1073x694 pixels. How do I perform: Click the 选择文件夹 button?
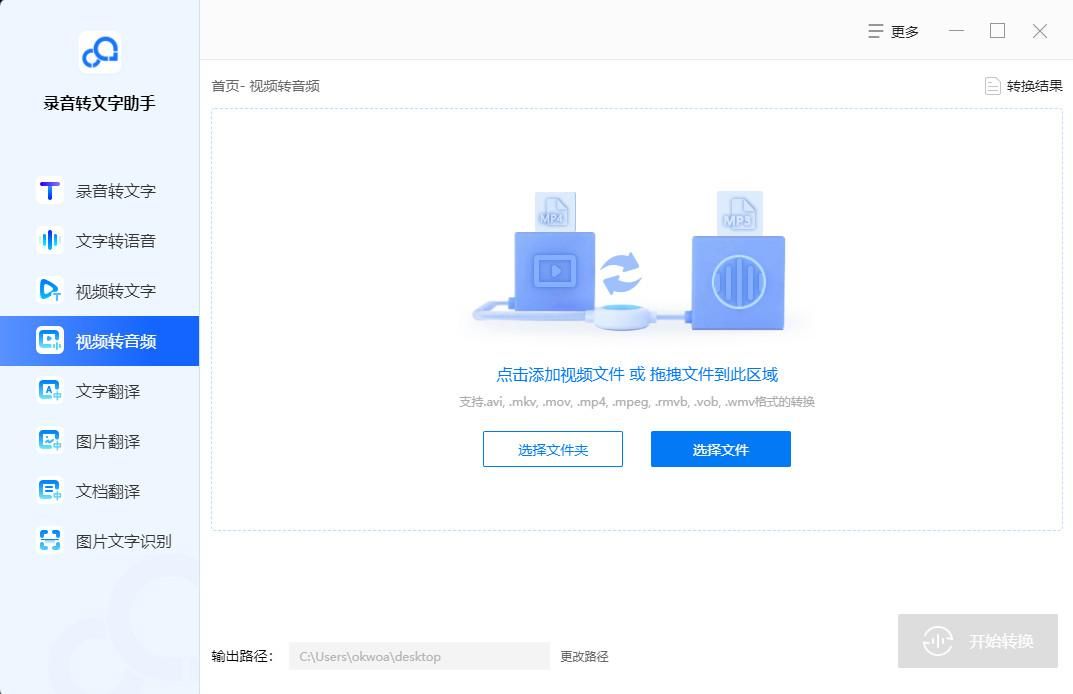tap(553, 449)
